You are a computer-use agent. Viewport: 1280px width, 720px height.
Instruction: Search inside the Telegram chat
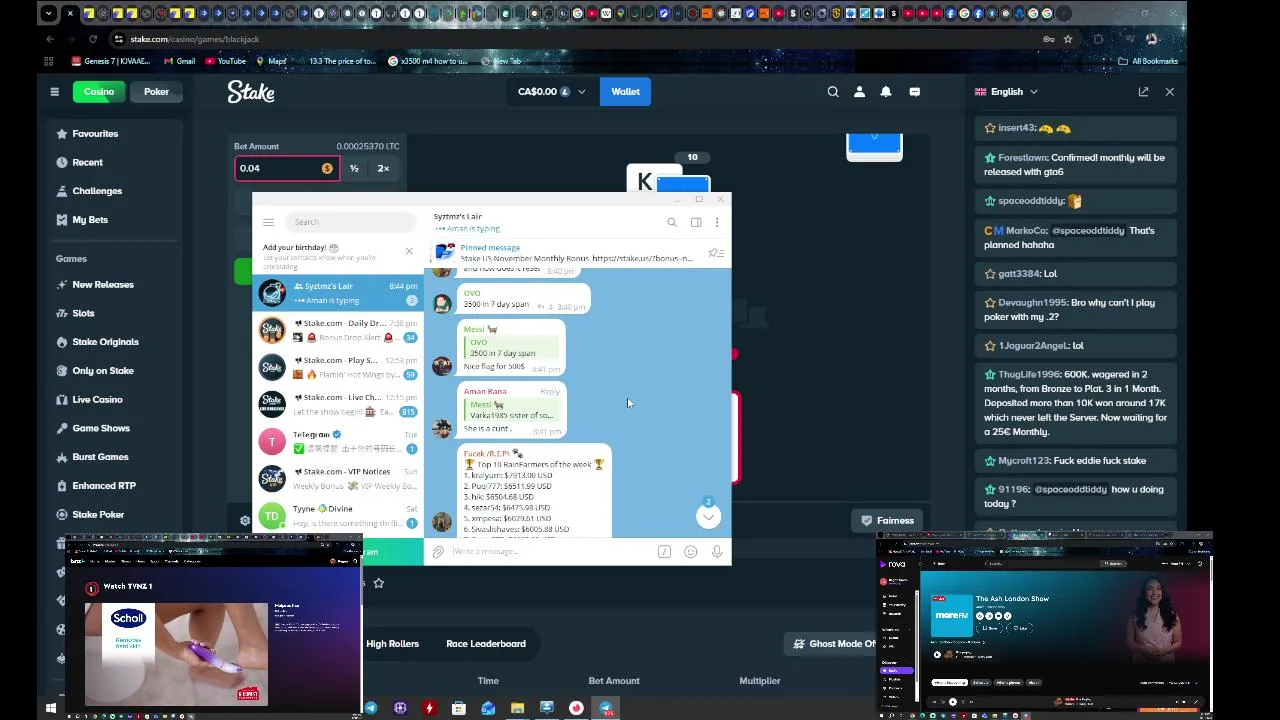coord(672,222)
